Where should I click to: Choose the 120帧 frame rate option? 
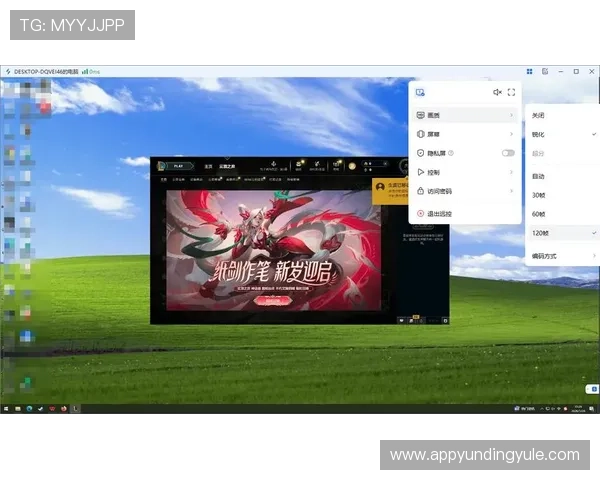pyautogui.click(x=540, y=232)
